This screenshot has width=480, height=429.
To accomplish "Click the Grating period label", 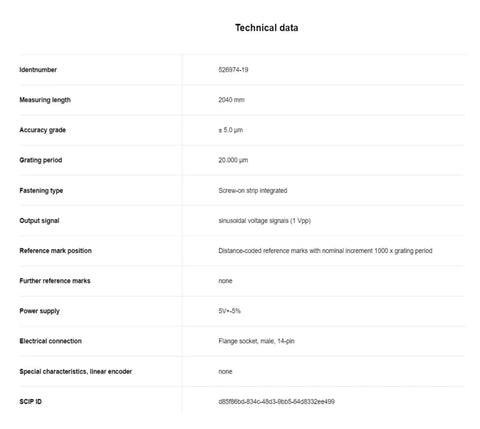I will [41, 160].
